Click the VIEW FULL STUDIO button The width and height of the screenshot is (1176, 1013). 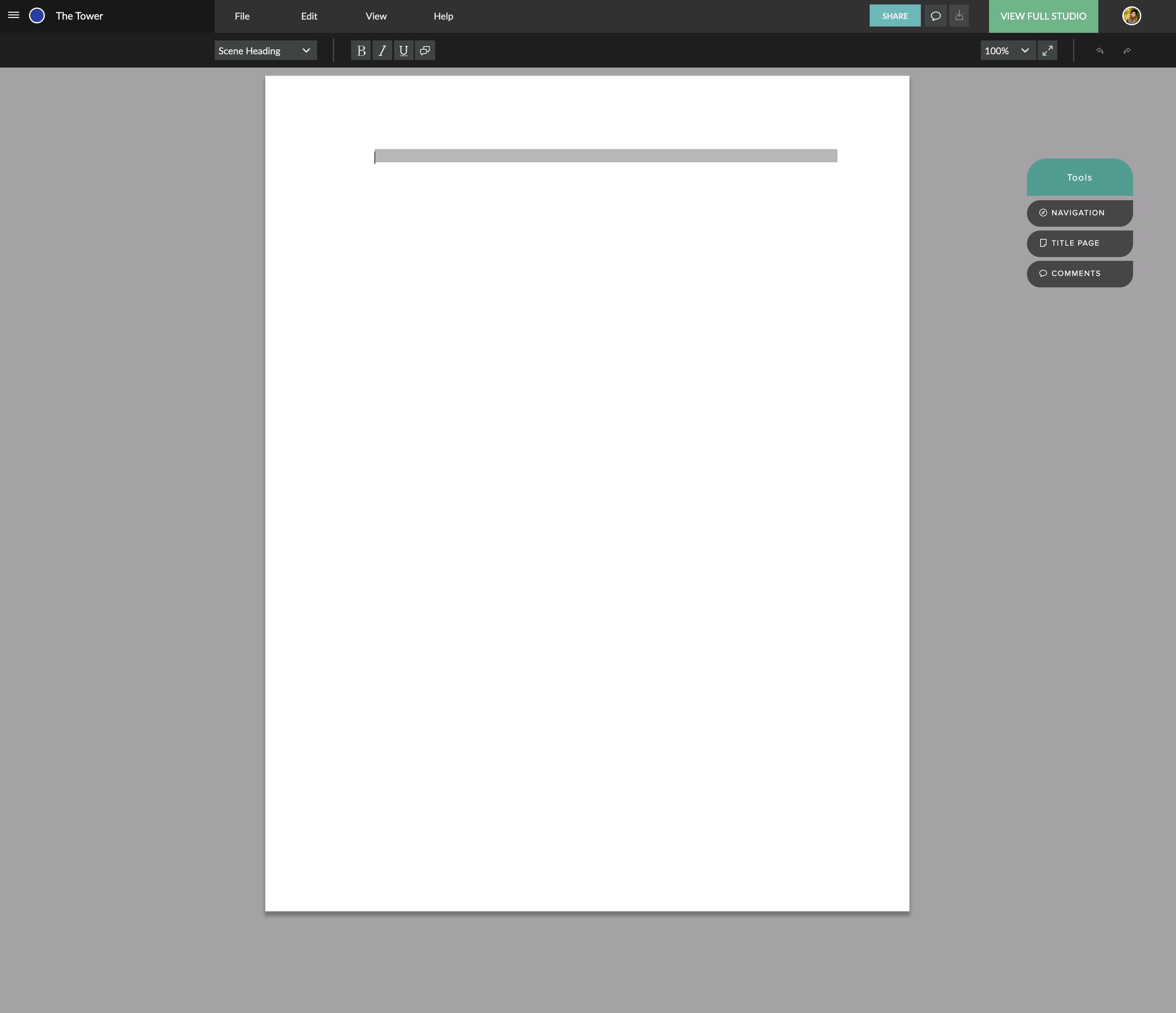[x=1043, y=16]
